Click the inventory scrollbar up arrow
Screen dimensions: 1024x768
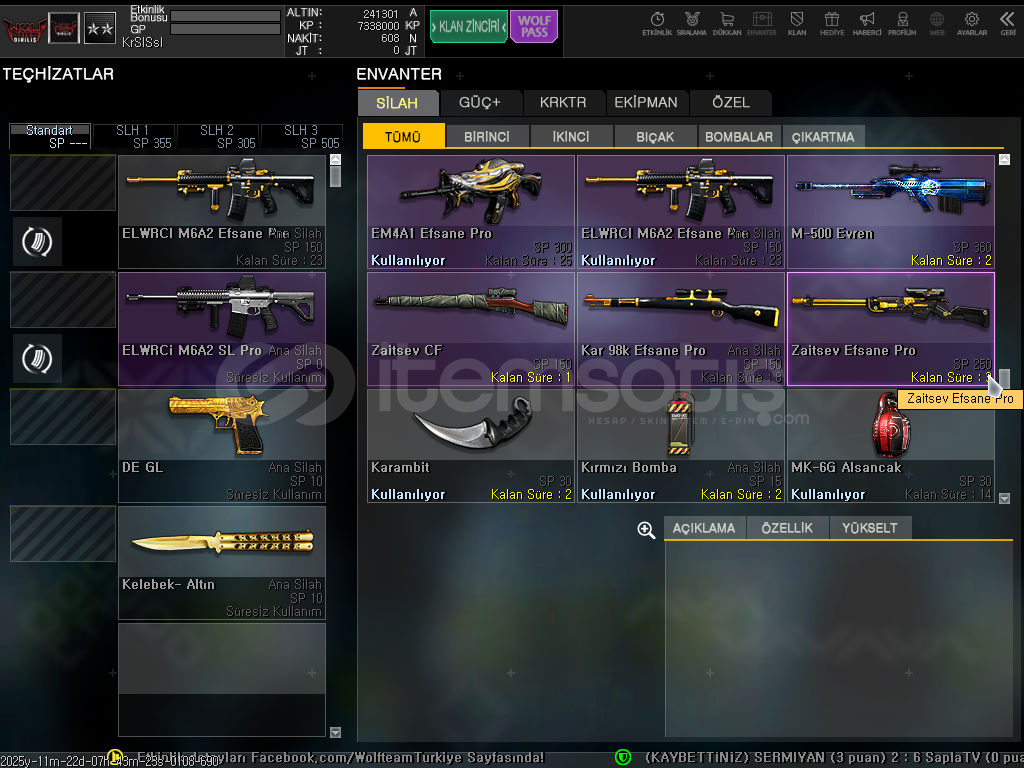1004,159
